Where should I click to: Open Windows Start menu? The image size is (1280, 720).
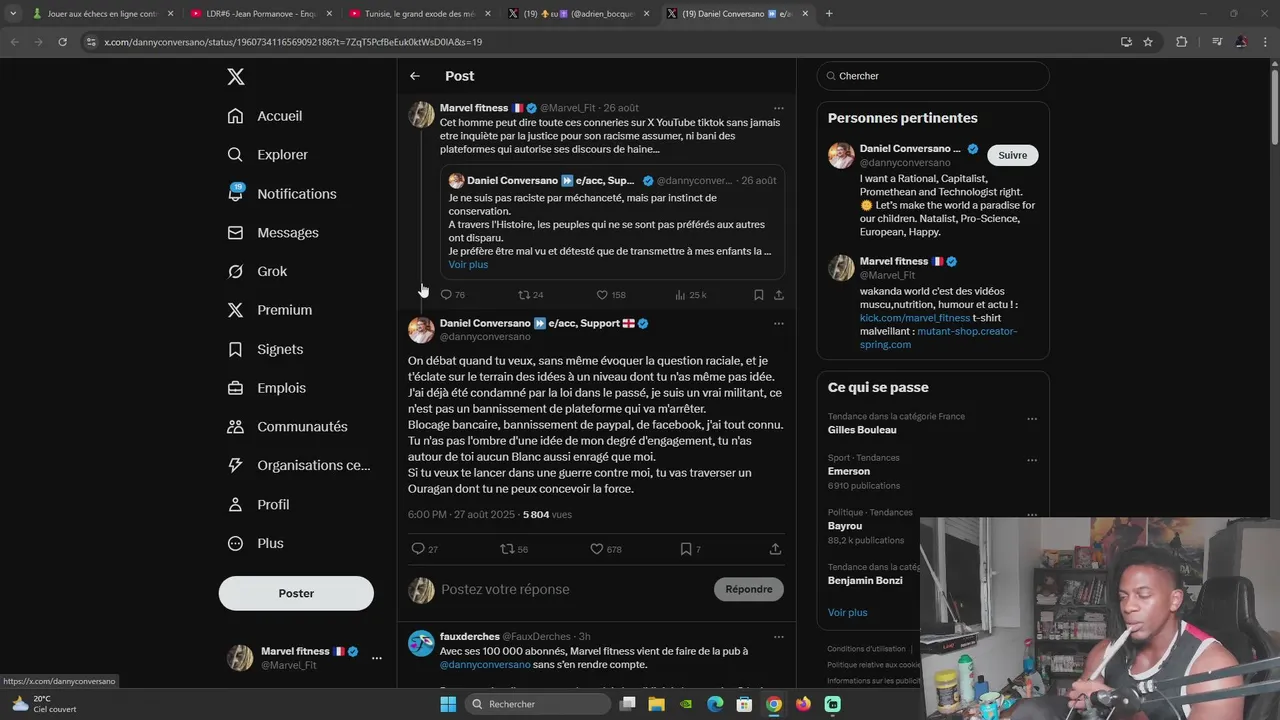pos(448,704)
